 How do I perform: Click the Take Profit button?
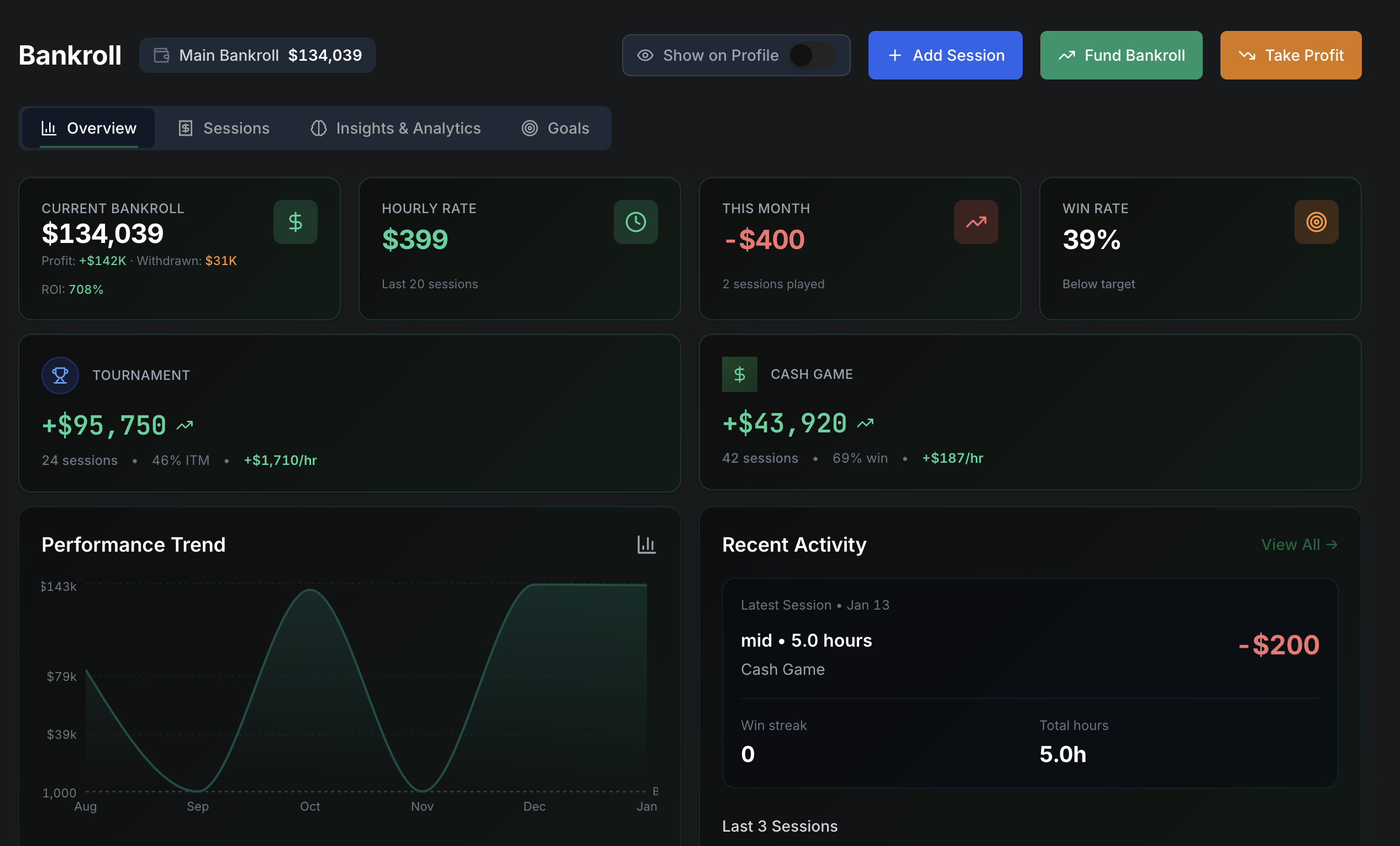pyautogui.click(x=1291, y=55)
